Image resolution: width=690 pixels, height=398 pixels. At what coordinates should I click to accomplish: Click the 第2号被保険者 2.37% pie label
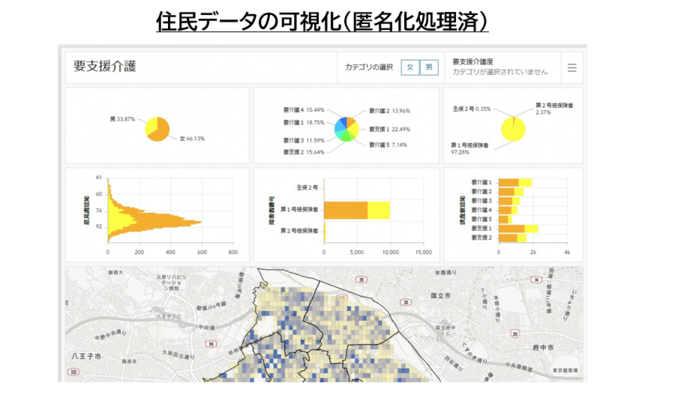554,109
